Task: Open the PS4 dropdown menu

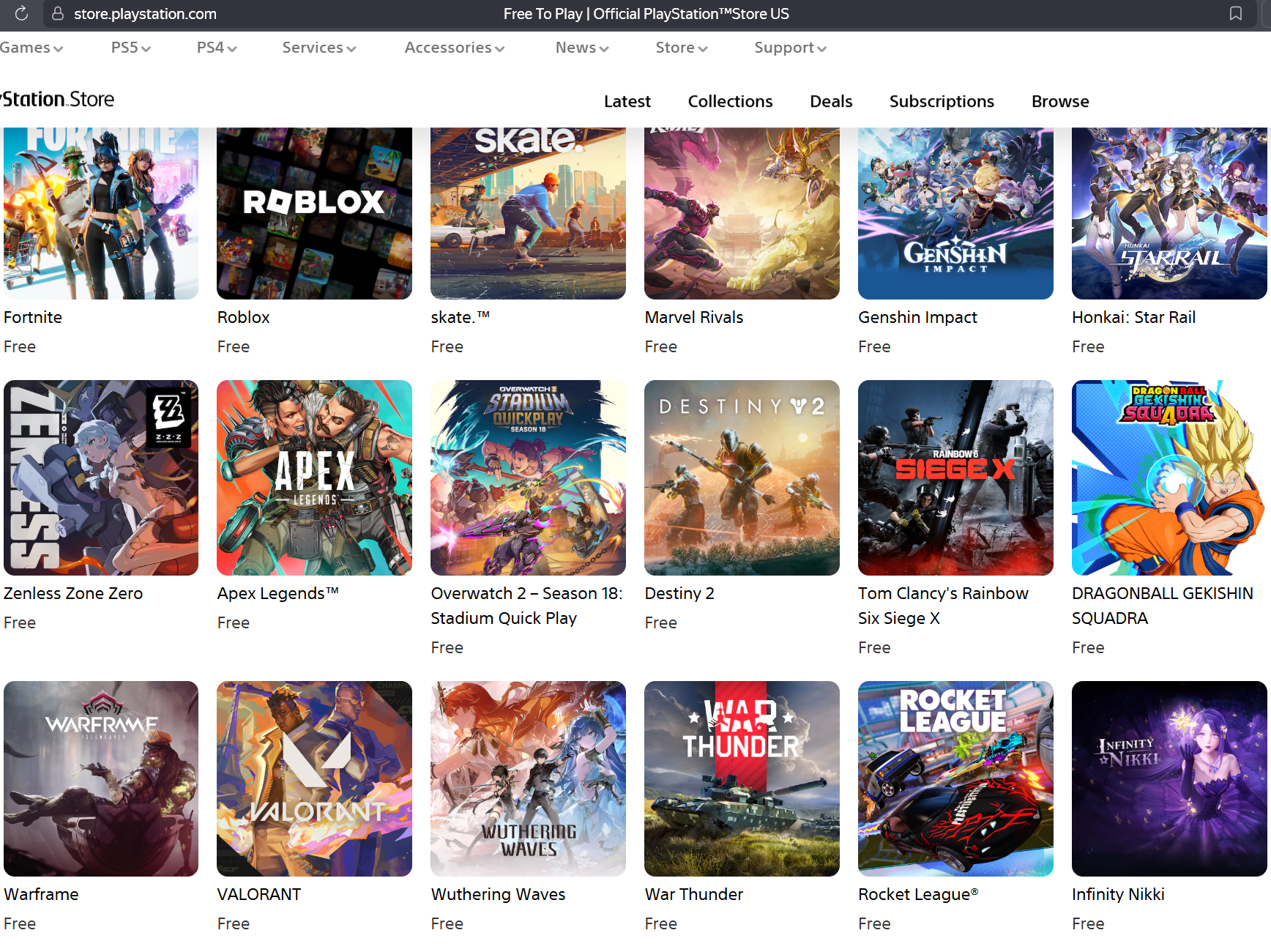Action: pos(217,48)
